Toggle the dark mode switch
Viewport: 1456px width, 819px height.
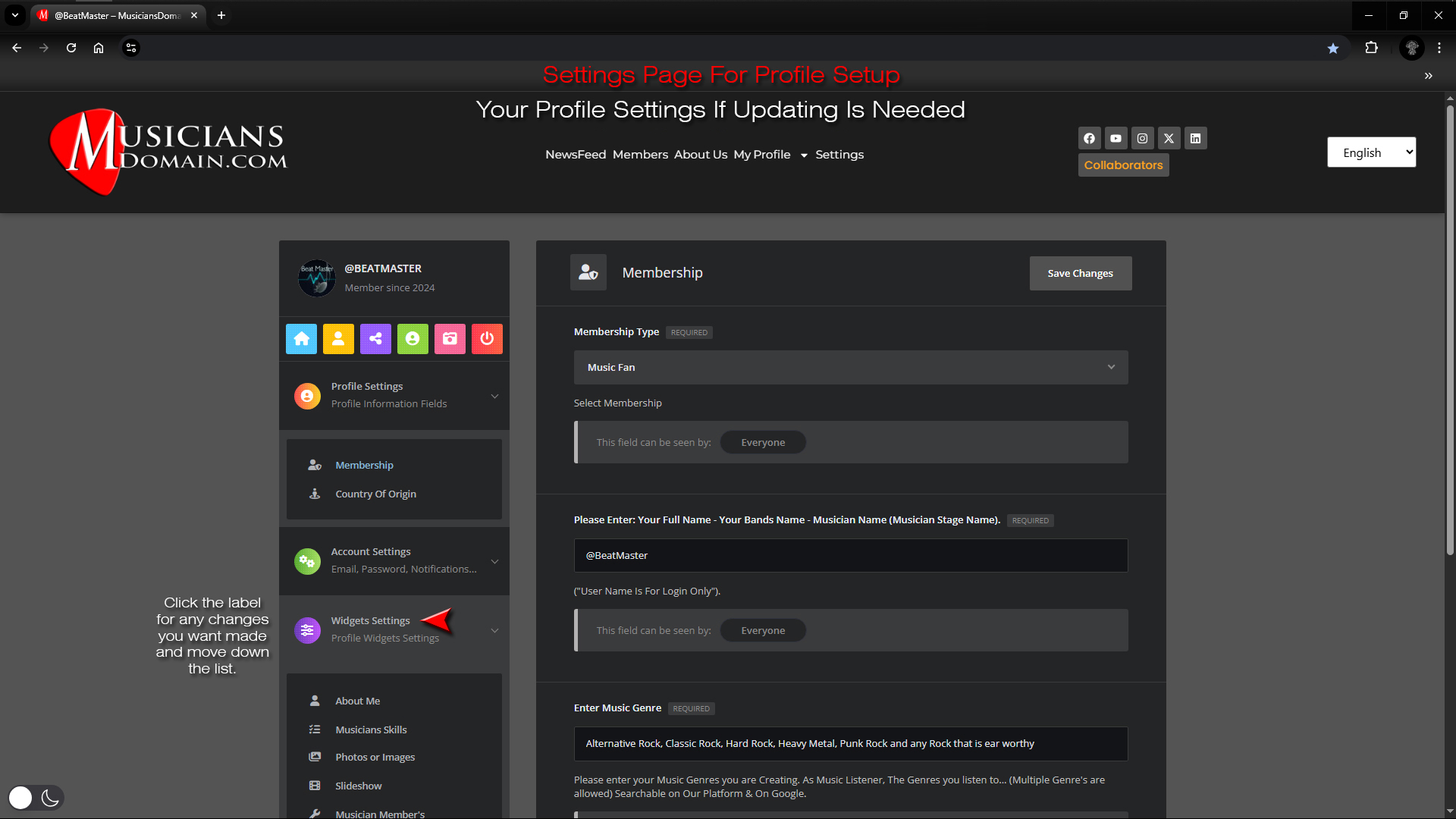(x=36, y=797)
